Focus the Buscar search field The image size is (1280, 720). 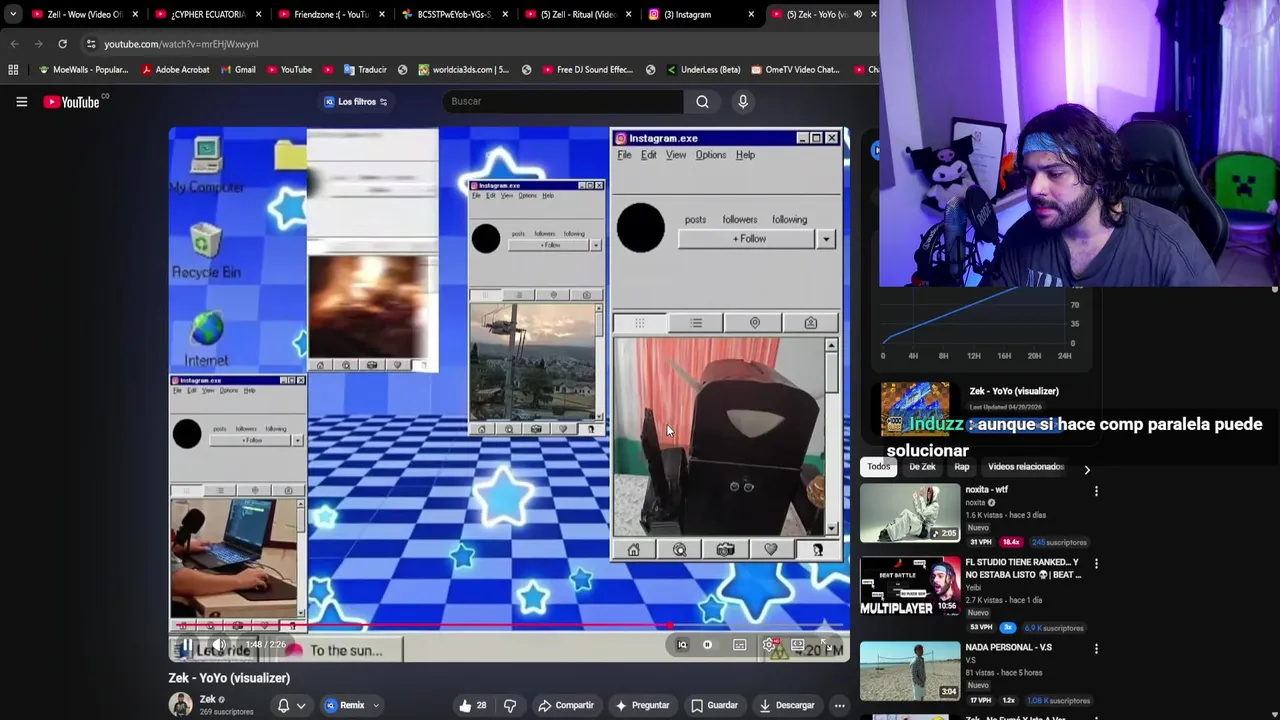coord(562,101)
